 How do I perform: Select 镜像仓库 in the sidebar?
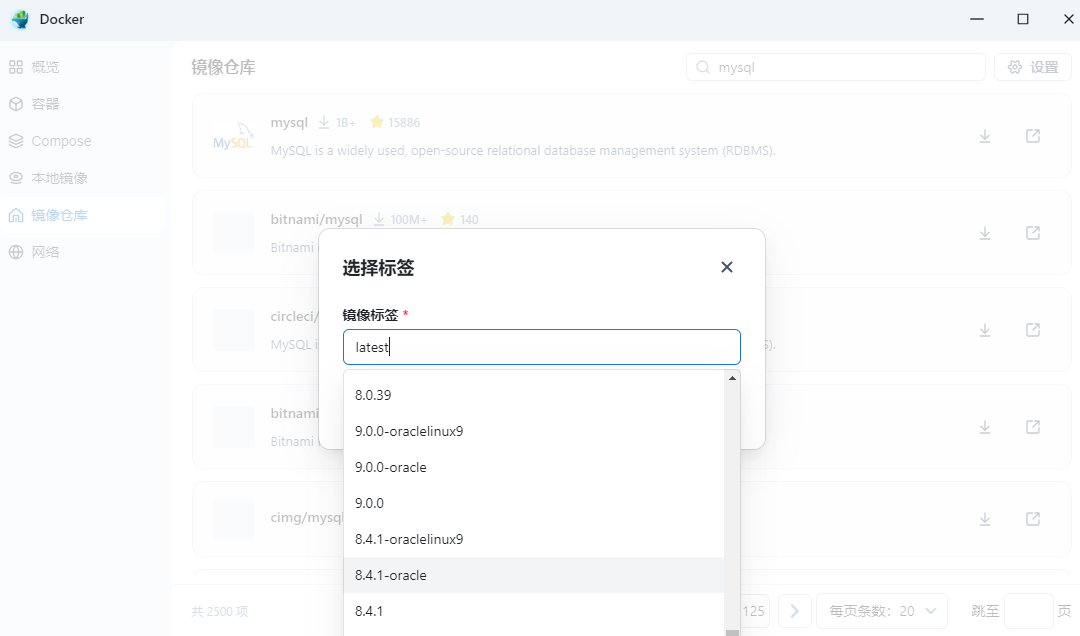coord(81,215)
